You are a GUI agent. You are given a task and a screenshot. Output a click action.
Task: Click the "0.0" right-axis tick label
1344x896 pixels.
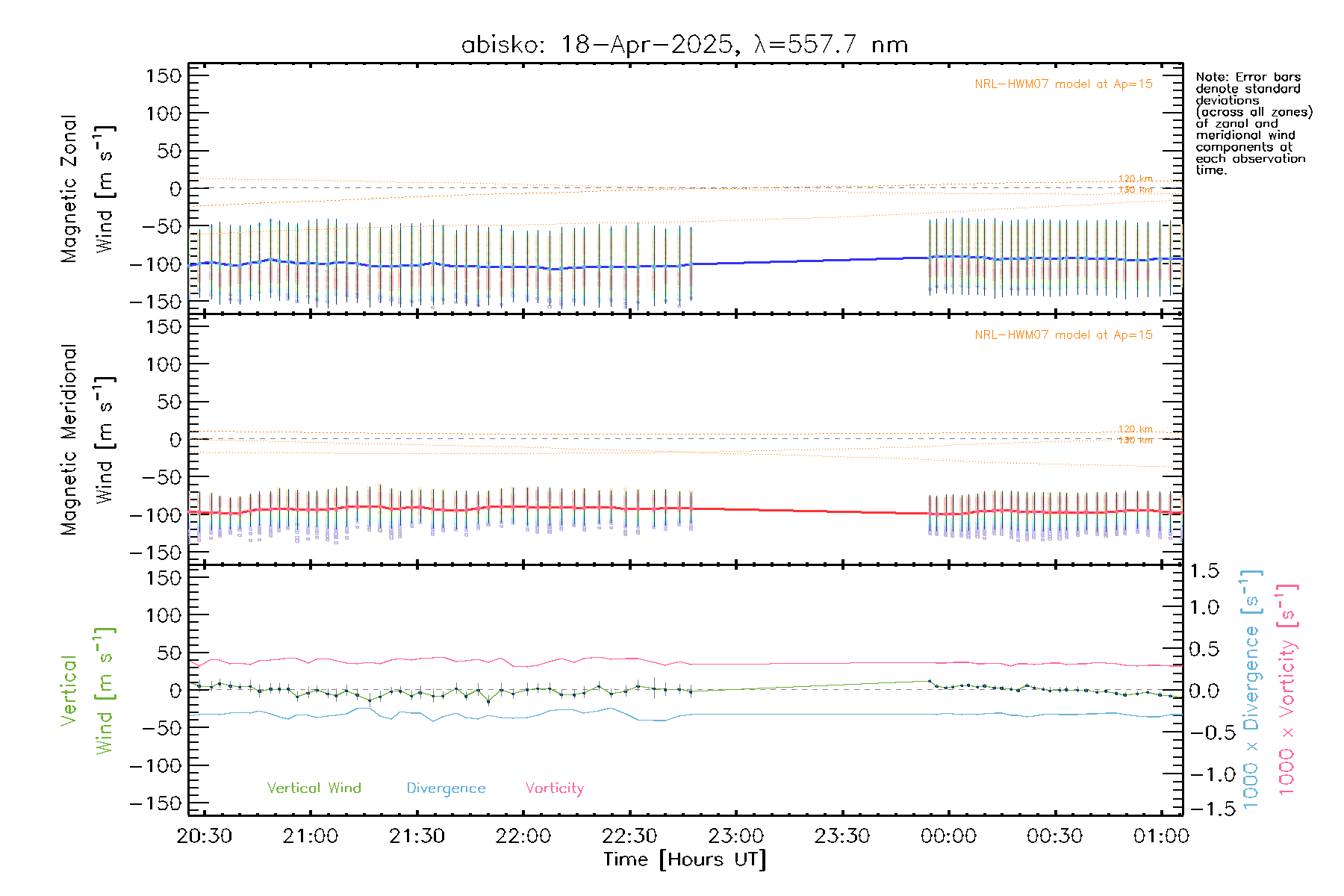(x=1204, y=691)
